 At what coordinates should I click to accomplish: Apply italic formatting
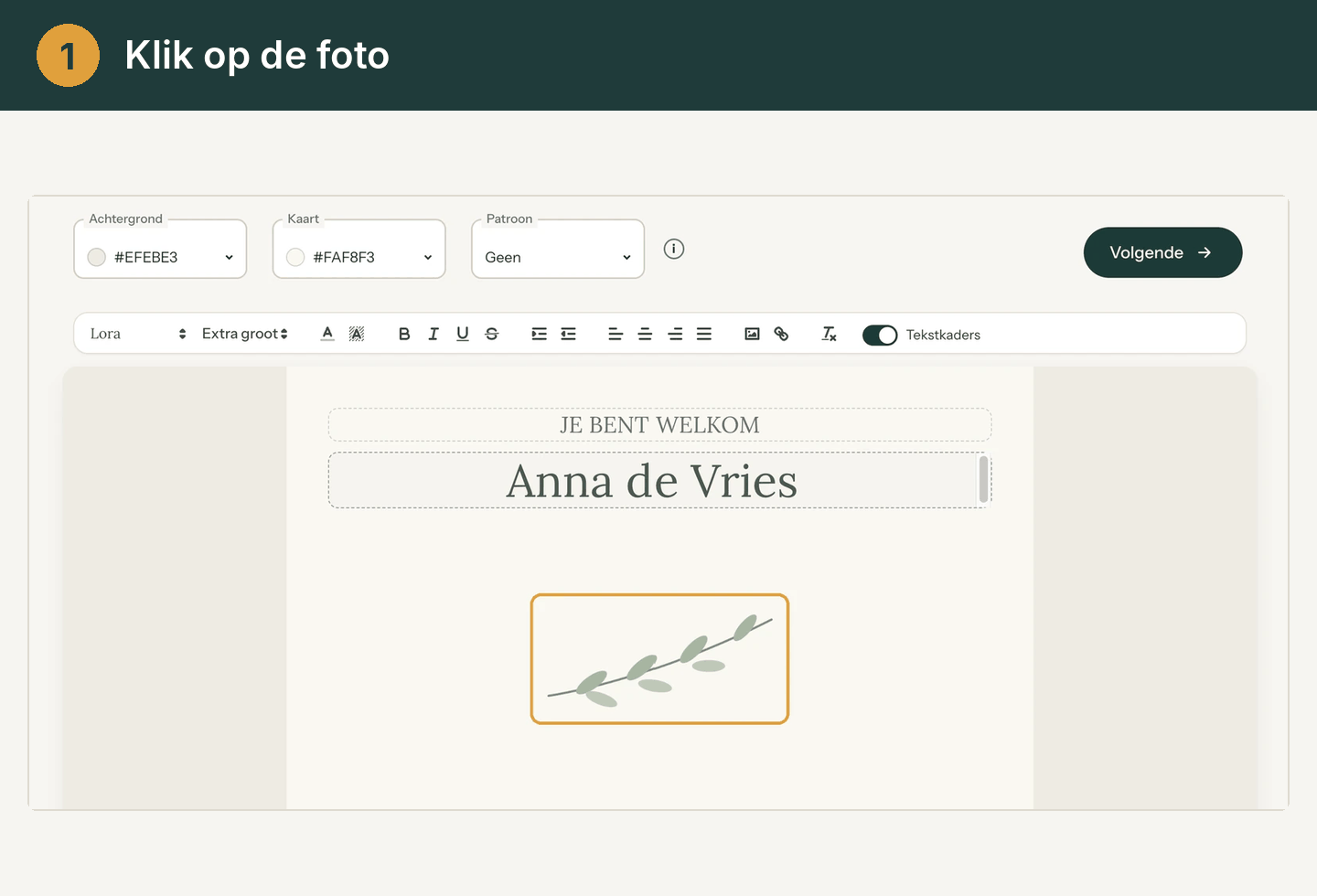pyautogui.click(x=434, y=334)
